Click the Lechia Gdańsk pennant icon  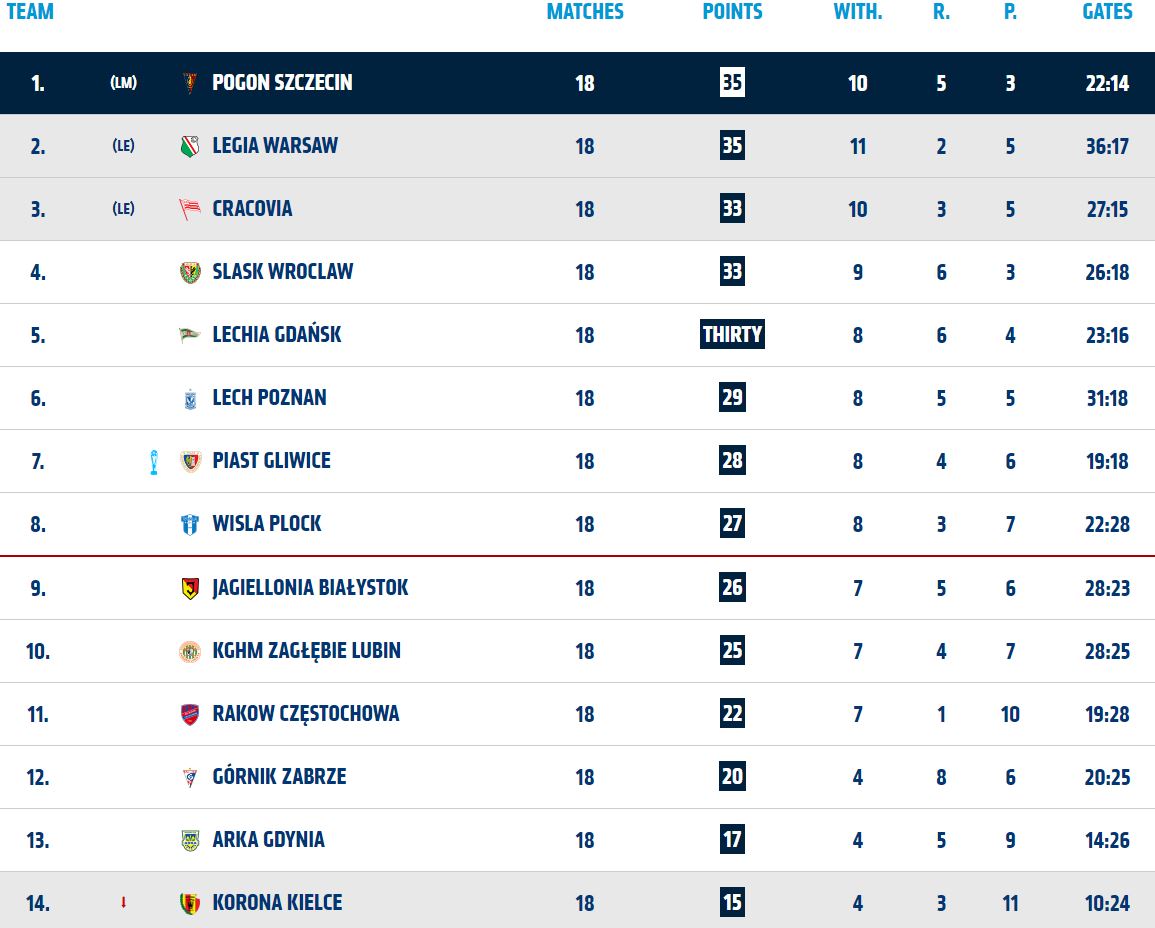pyautogui.click(x=190, y=335)
